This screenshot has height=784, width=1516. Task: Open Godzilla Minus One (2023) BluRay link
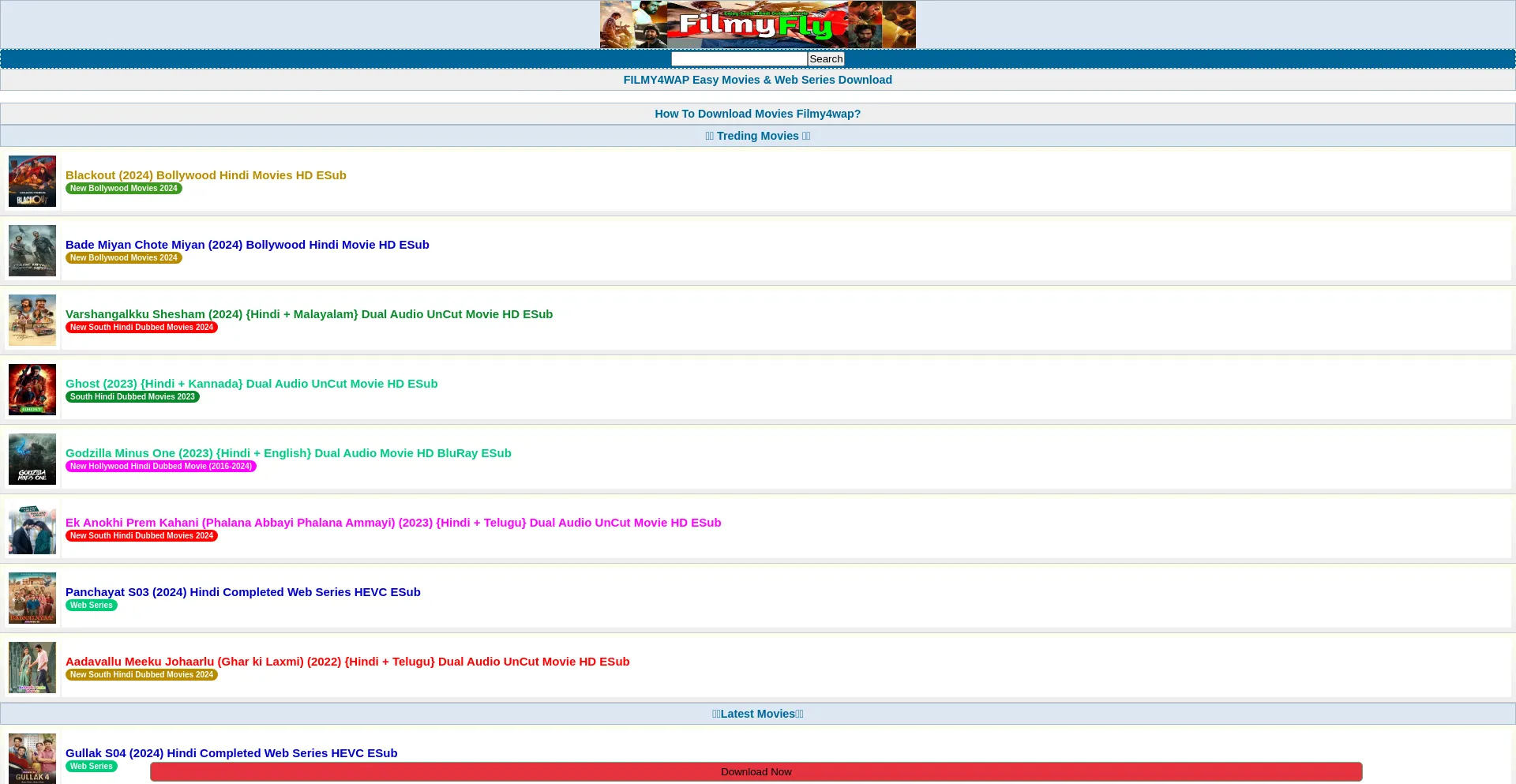288,453
